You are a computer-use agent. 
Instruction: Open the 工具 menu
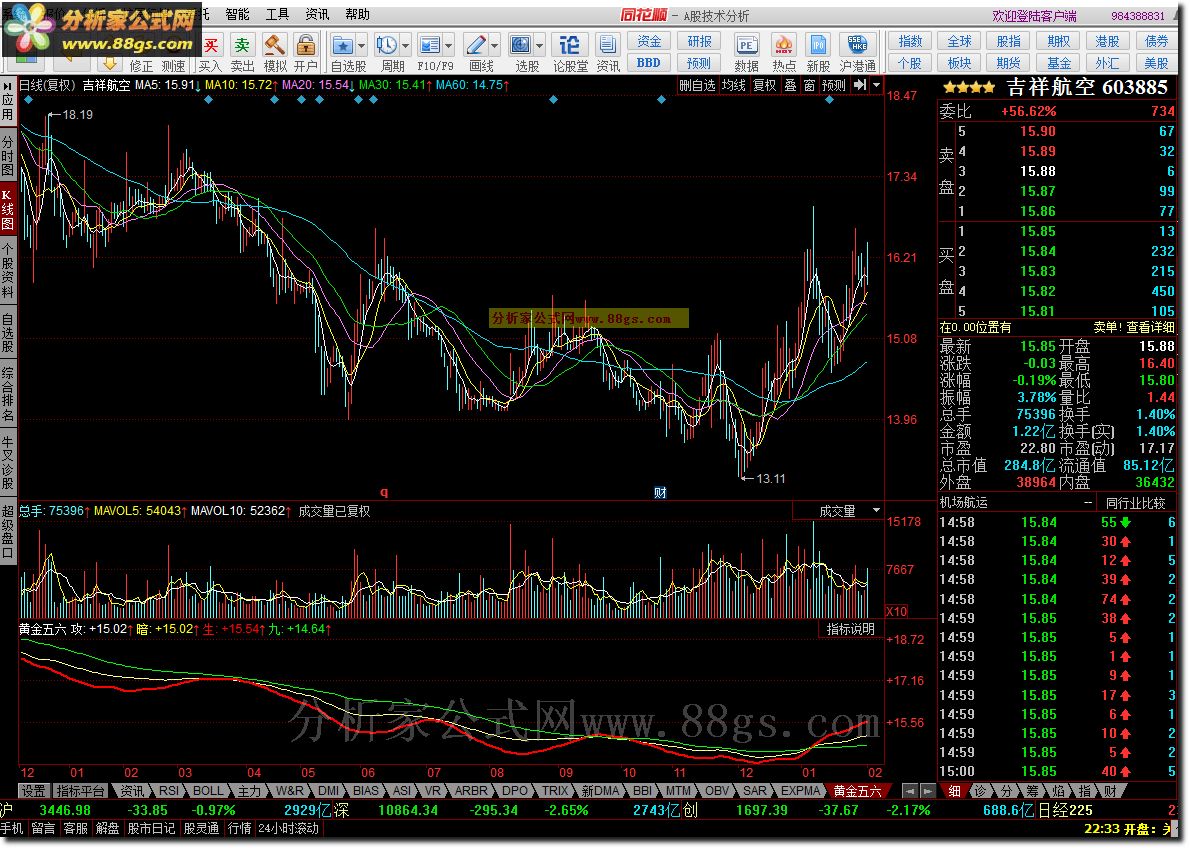click(x=277, y=14)
